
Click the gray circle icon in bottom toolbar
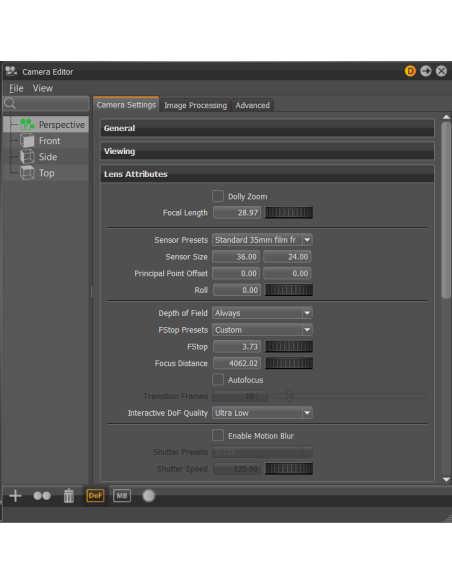(149, 496)
